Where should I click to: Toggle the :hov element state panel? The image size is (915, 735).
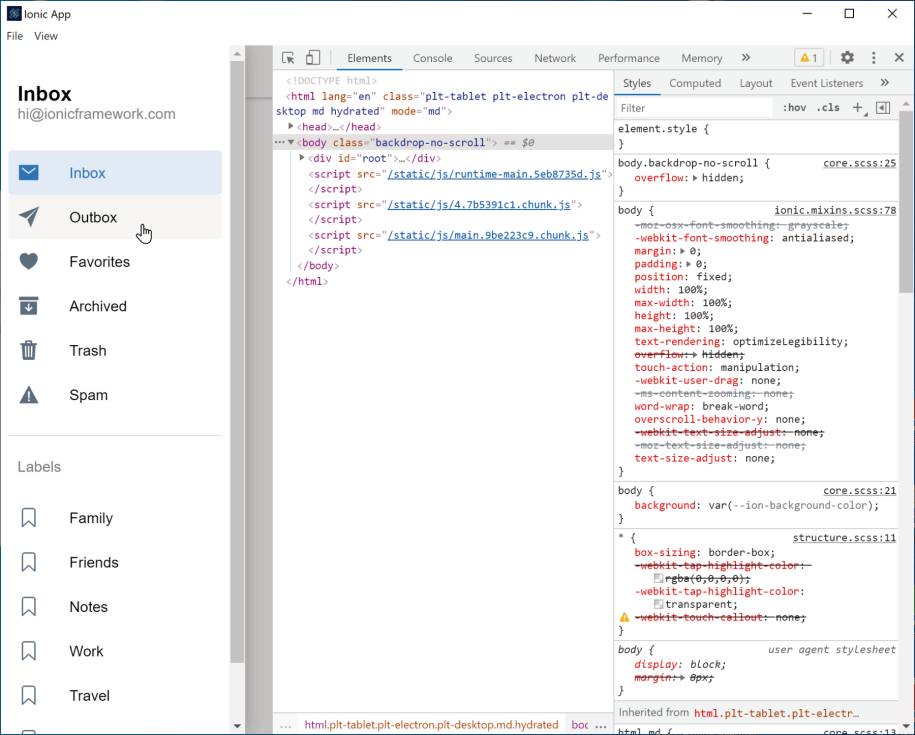794,107
